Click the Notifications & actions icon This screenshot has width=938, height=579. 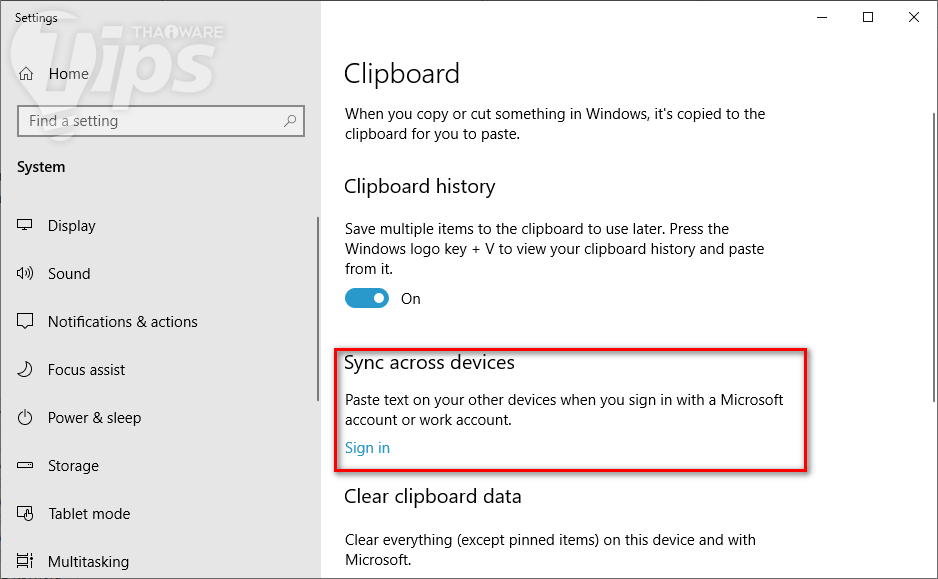click(x=26, y=322)
